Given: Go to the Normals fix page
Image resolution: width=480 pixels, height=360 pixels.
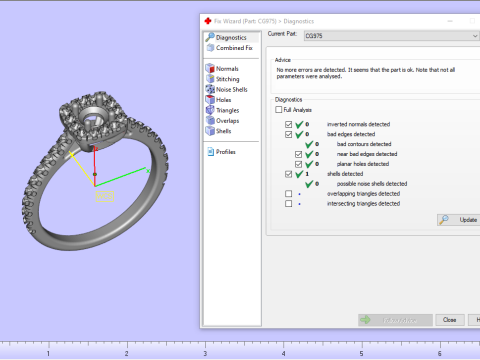Looking at the screenshot, I should tap(227, 69).
